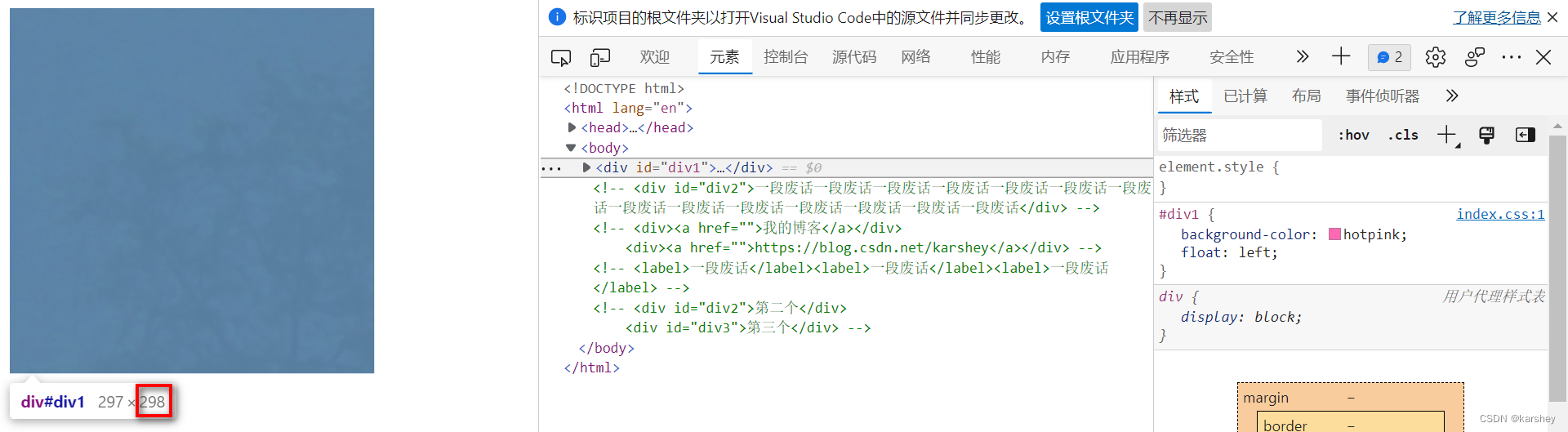This screenshot has height=432, width=1568.
Task: Toggle rendering emulation paintbrush icon
Action: [1486, 135]
